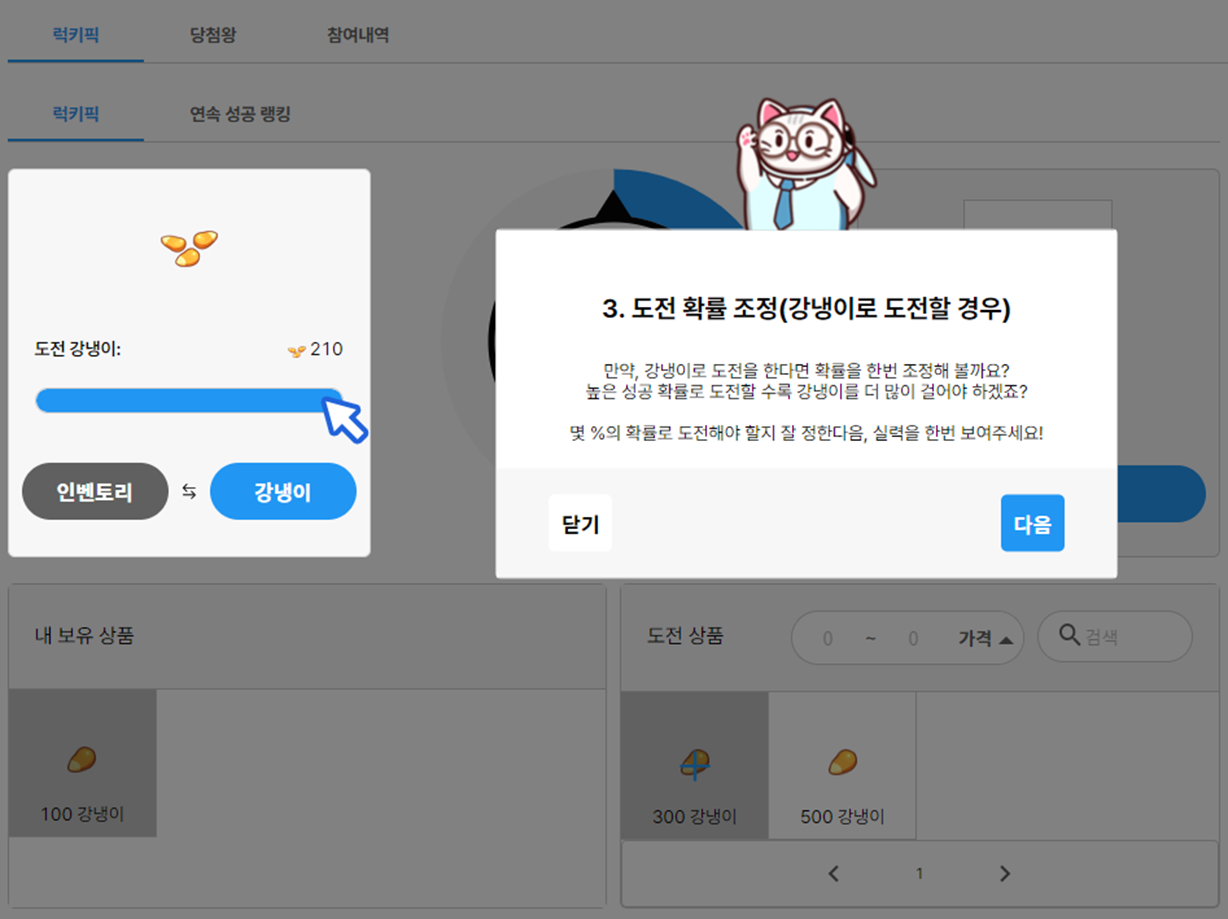
Task: Click the magnifier search icon
Action: 1068,635
